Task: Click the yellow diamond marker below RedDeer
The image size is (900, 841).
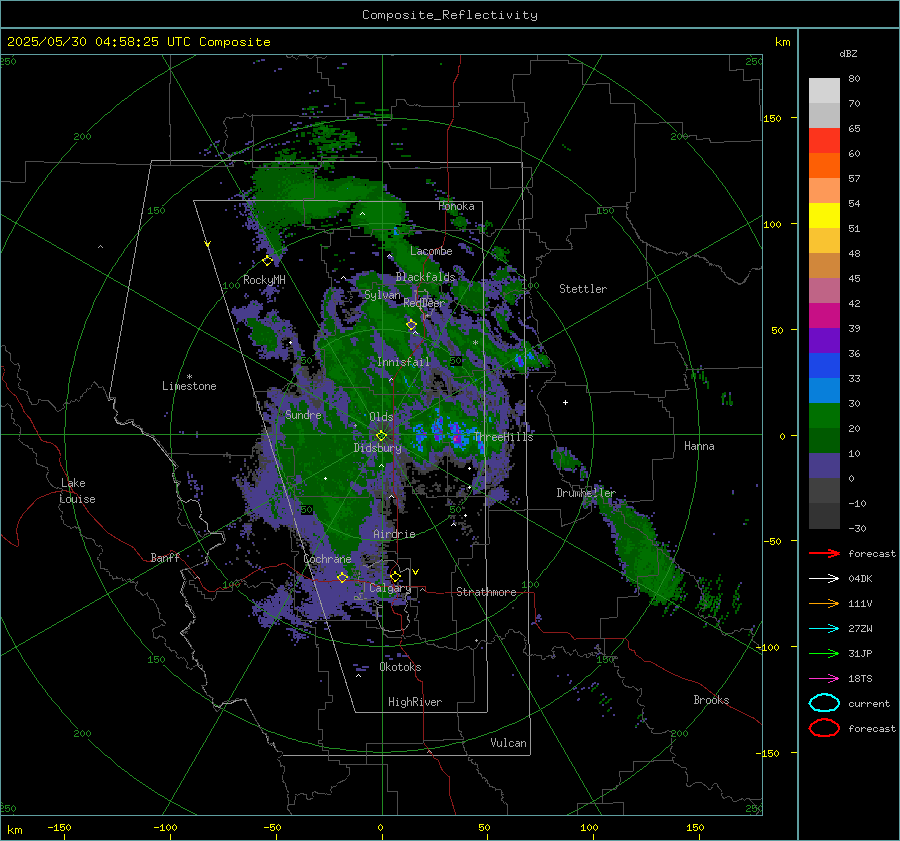Action: coord(411,325)
